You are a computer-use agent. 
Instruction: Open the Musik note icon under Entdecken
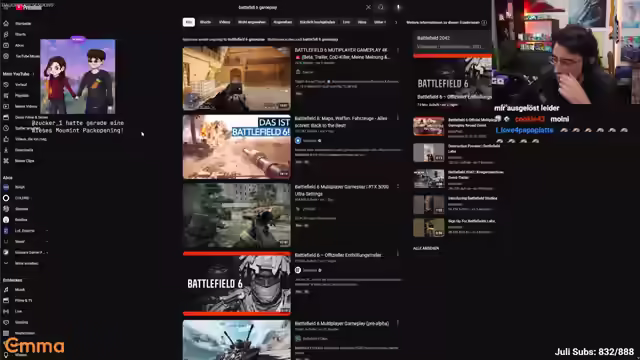tap(6, 289)
